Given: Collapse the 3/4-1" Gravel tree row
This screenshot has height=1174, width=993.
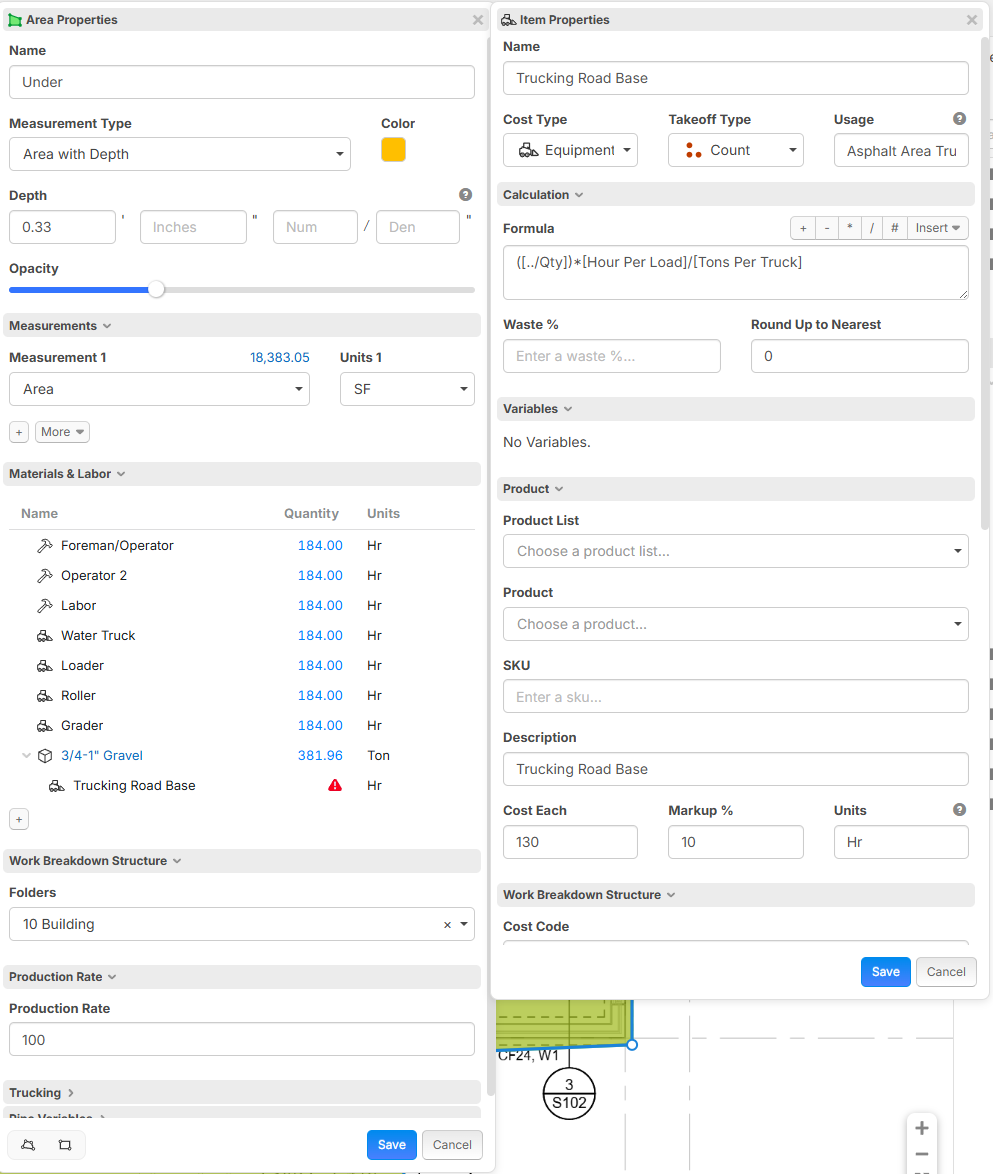Looking at the screenshot, I should 27,756.
